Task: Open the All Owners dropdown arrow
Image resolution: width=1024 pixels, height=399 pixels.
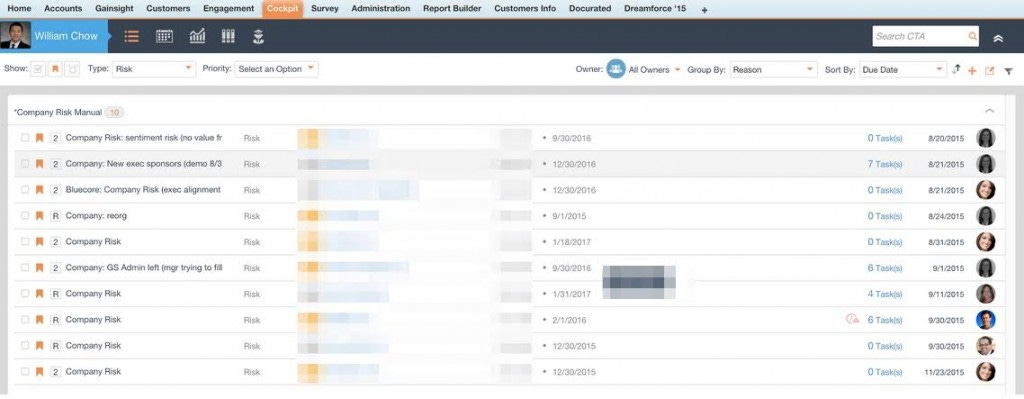Action: (x=677, y=69)
